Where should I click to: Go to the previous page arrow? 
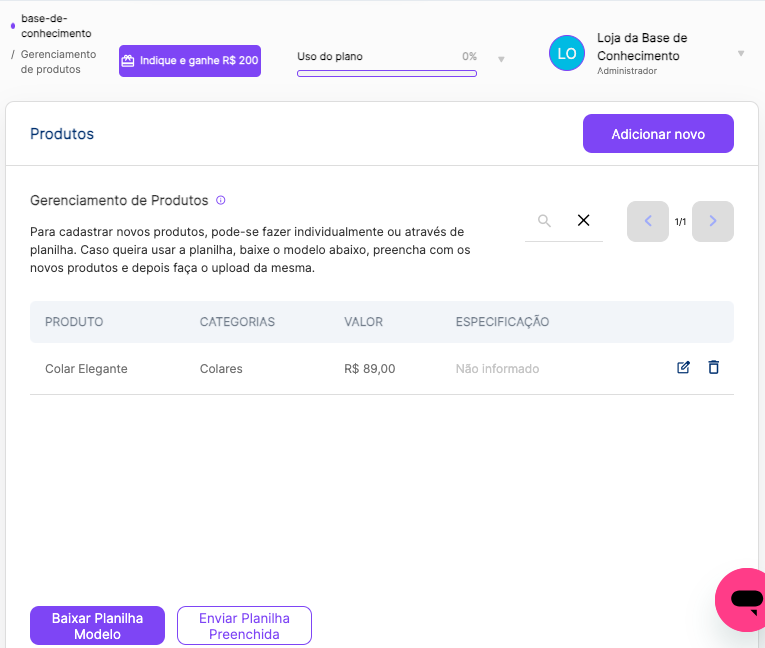pos(647,221)
